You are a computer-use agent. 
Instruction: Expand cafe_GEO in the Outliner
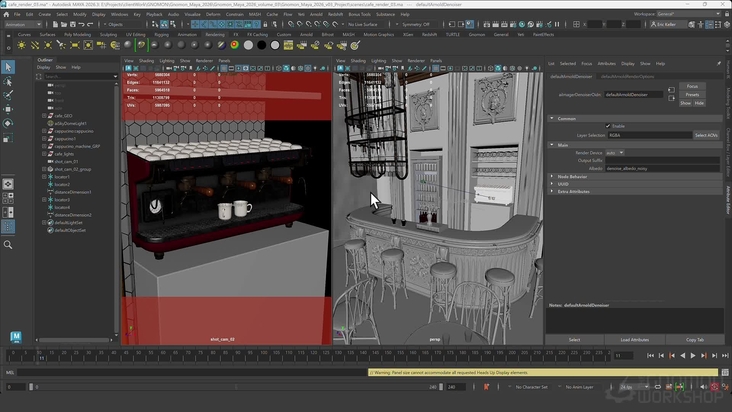point(44,116)
